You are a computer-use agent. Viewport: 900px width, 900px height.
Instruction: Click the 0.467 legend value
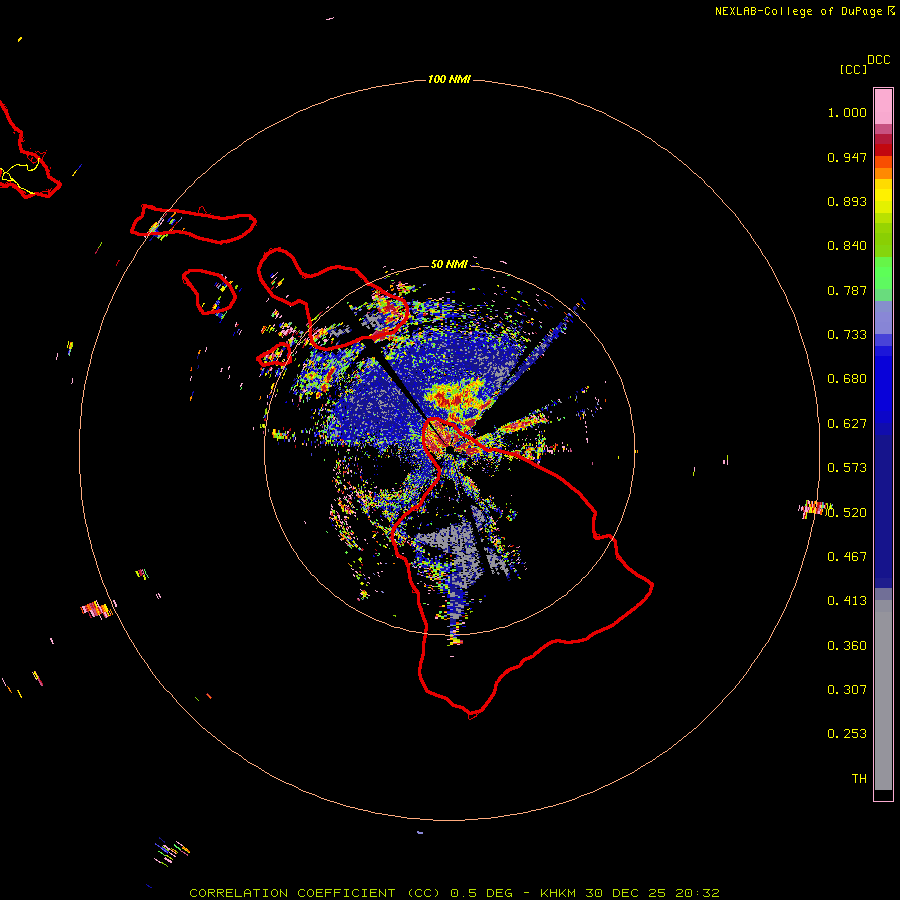tap(847, 557)
